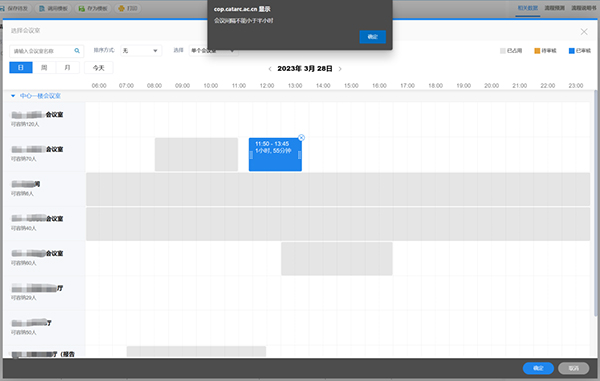Open the 排序方式 sort dropdown
Viewport: 600px width, 381px height.
[x=141, y=50]
